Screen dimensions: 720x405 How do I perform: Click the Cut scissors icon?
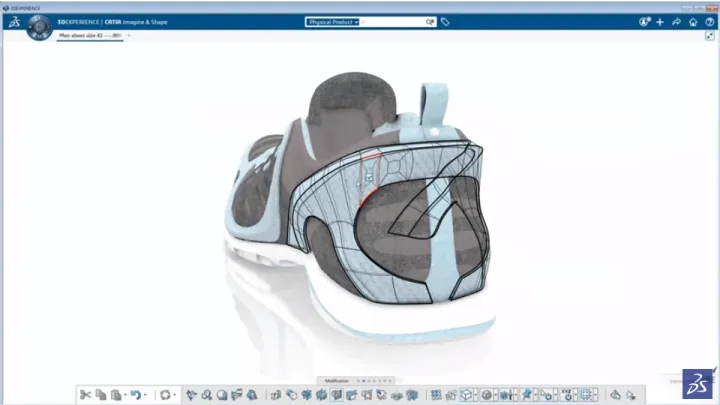[x=86, y=395]
